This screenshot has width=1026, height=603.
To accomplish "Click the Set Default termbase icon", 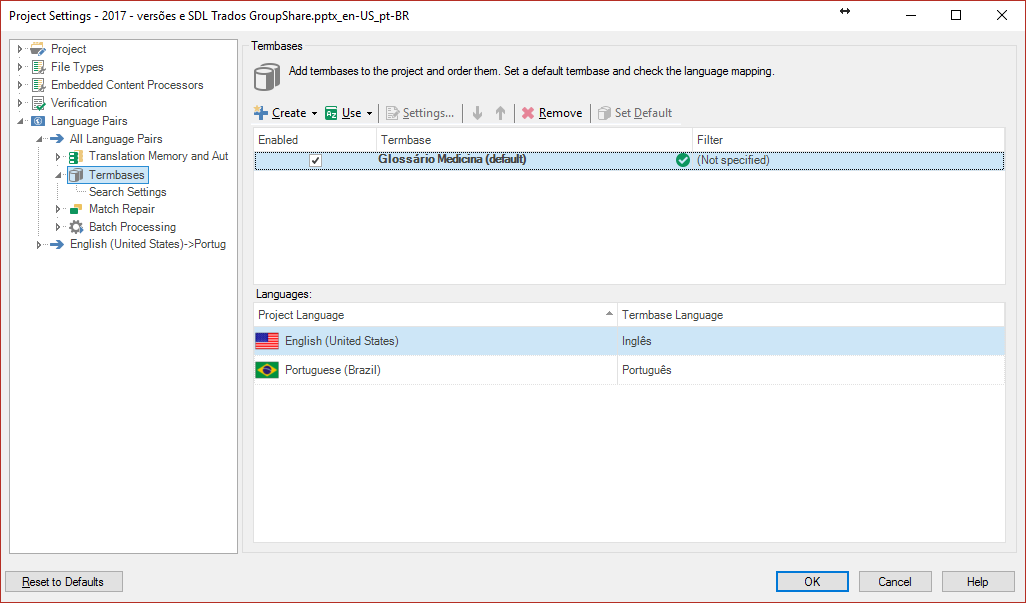I will coord(604,113).
